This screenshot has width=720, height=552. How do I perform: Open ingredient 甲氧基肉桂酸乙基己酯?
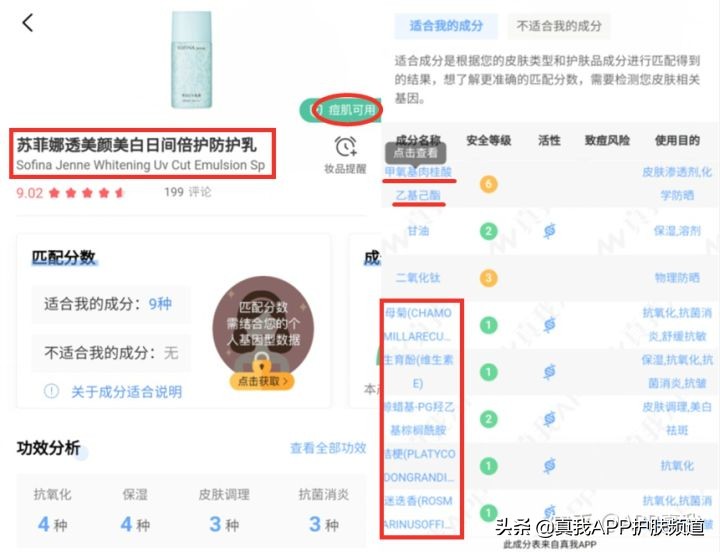tap(418, 184)
